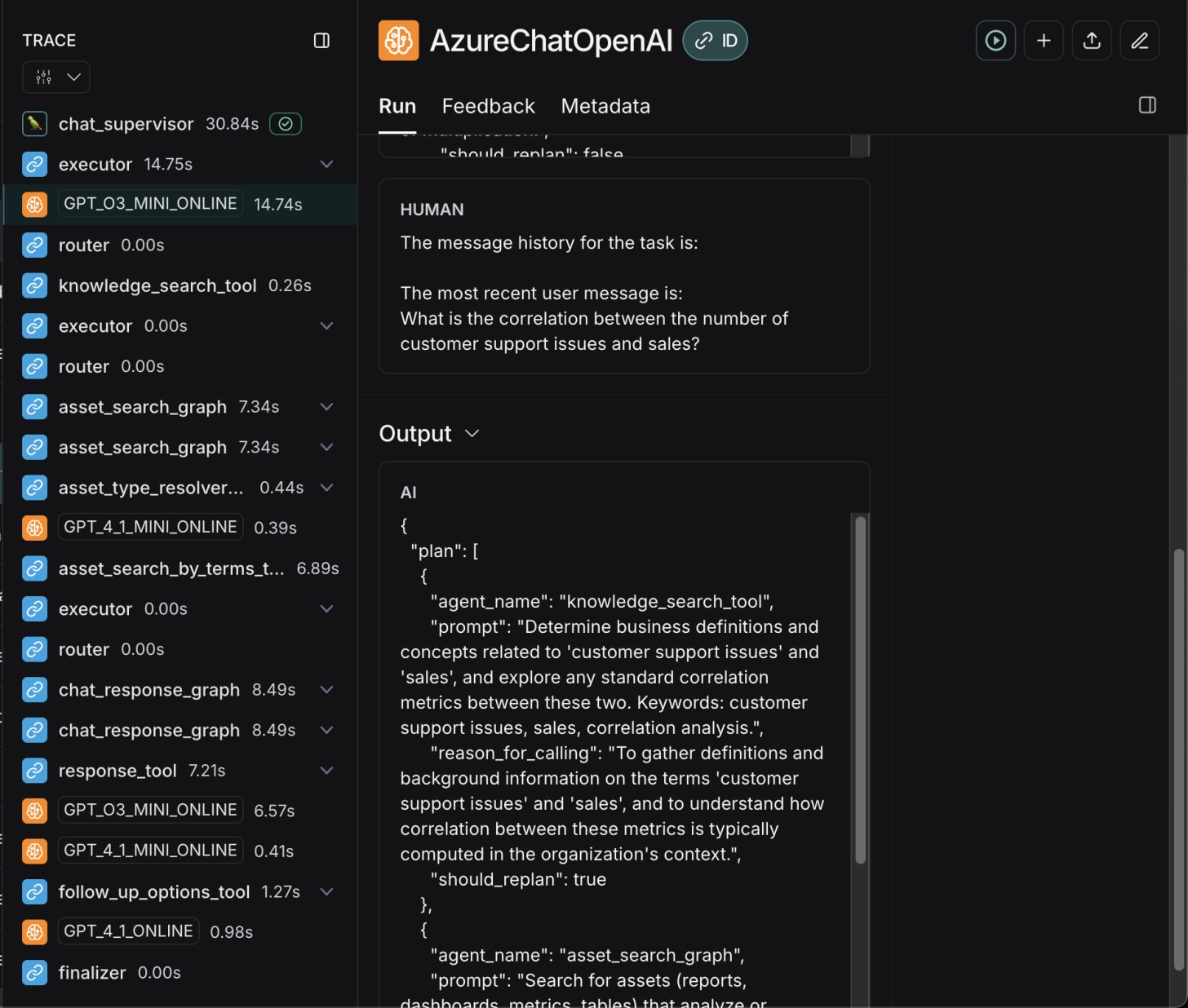Expand the first asset_search_graph 7.34s chevron

(x=326, y=407)
